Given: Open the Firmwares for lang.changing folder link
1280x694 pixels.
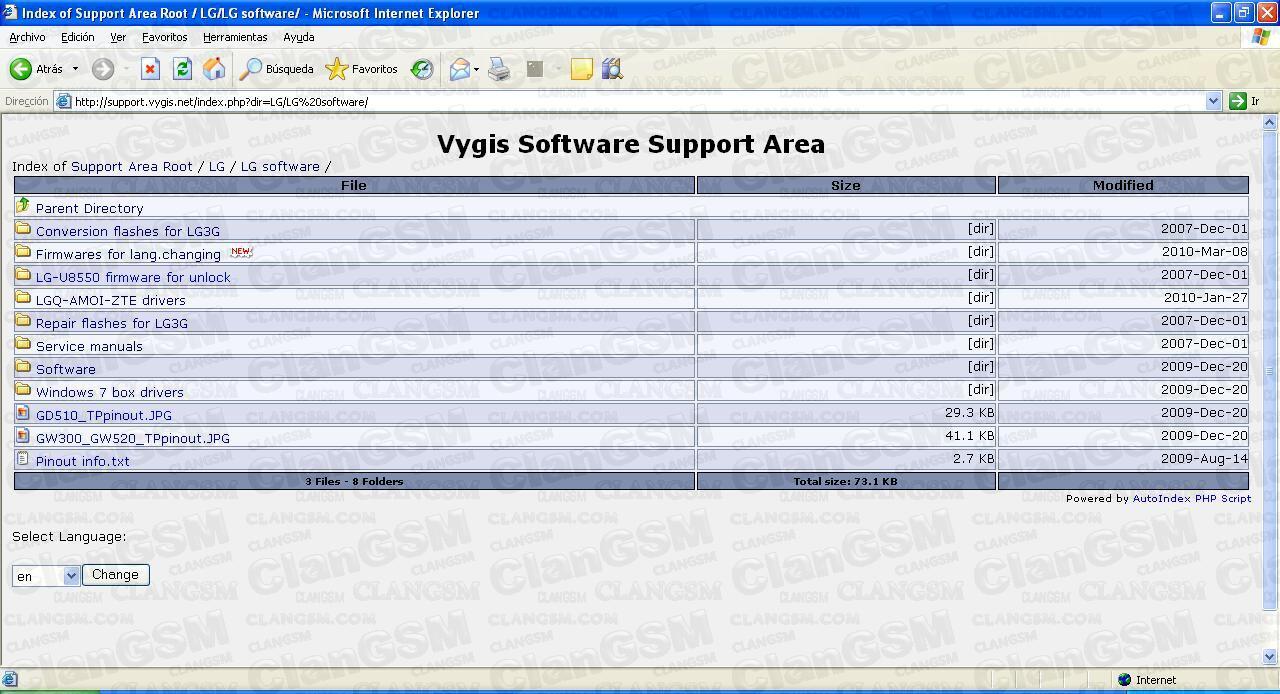Looking at the screenshot, I should coord(128,254).
